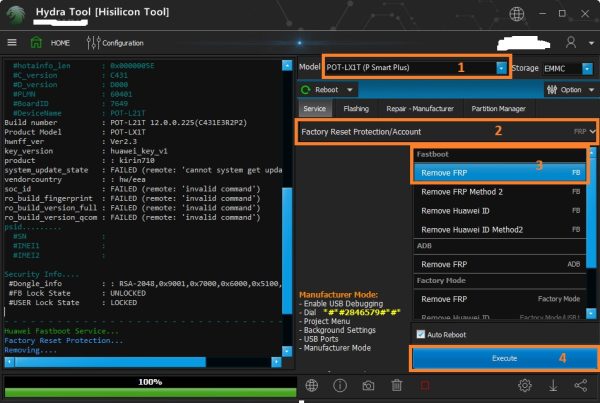Click the Hydra Tool logo
The width and height of the screenshot is (600, 403).
16,15
